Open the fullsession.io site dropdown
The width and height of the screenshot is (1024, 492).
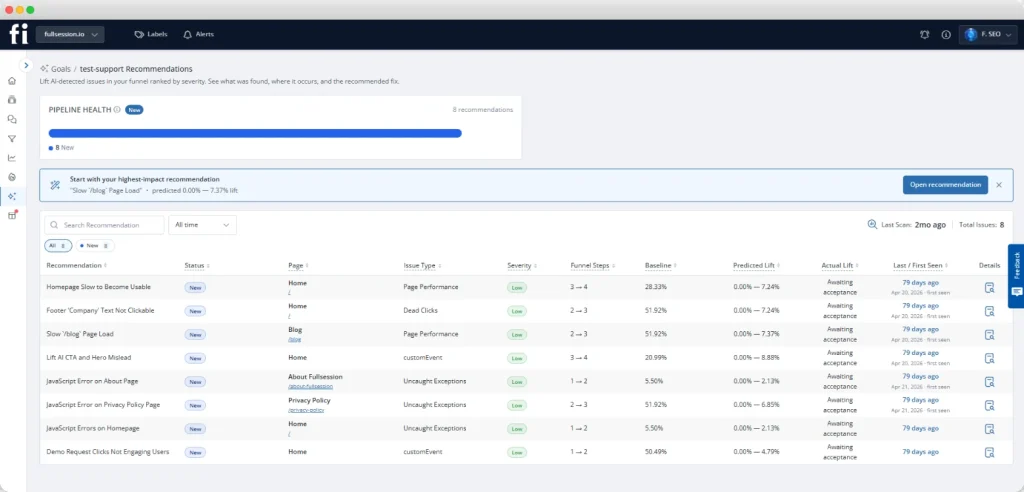[x=70, y=34]
